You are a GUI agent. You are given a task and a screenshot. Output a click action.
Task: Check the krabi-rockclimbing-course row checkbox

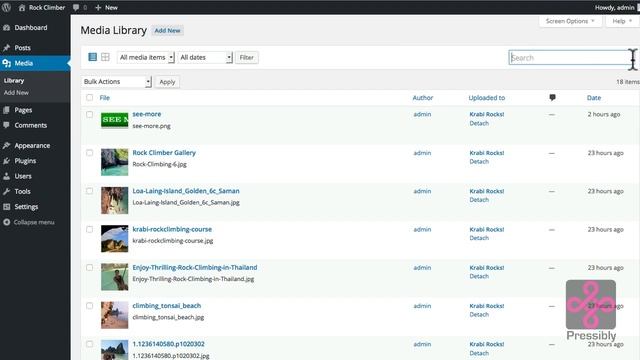(89, 229)
